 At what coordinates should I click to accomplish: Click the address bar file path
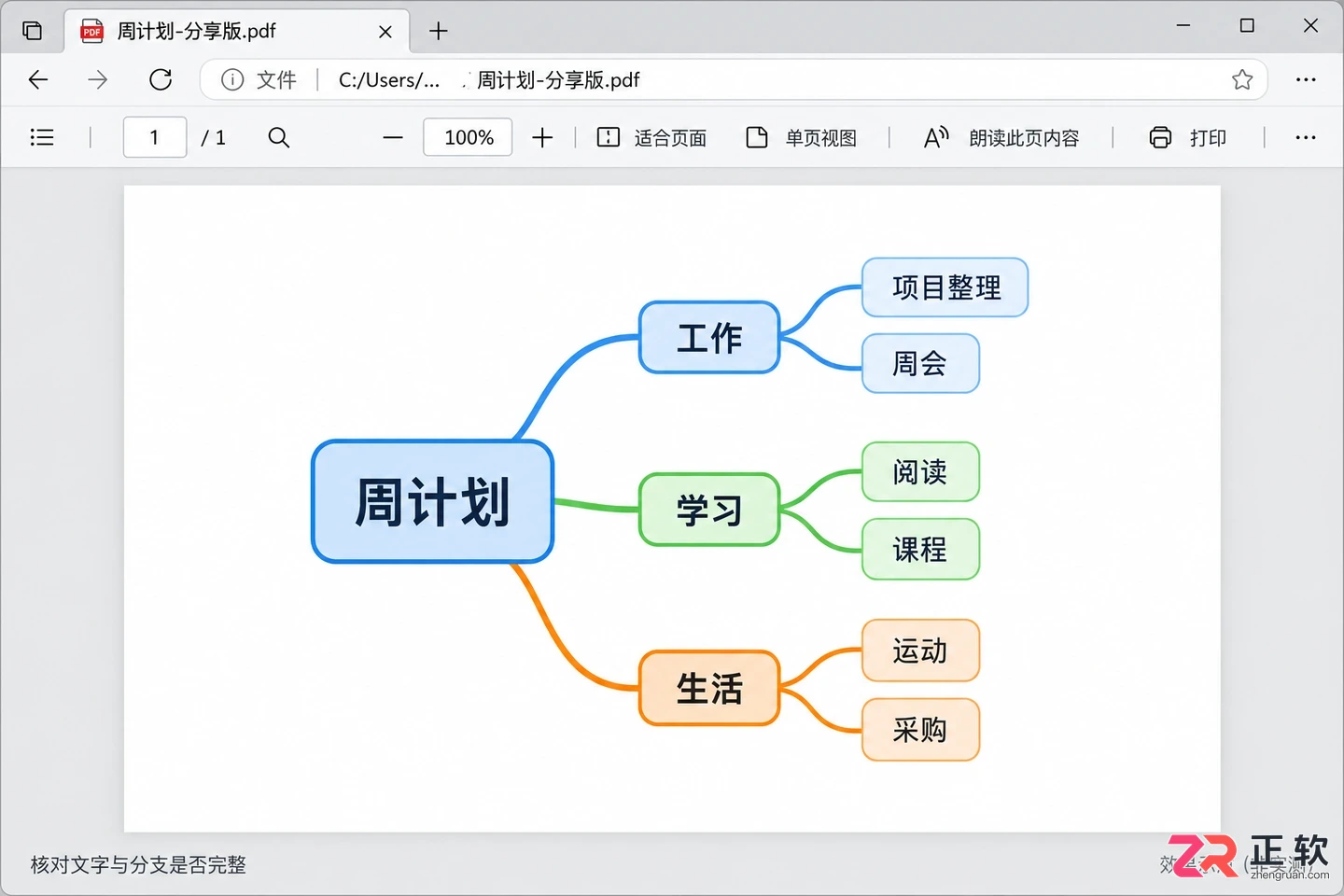(489, 80)
